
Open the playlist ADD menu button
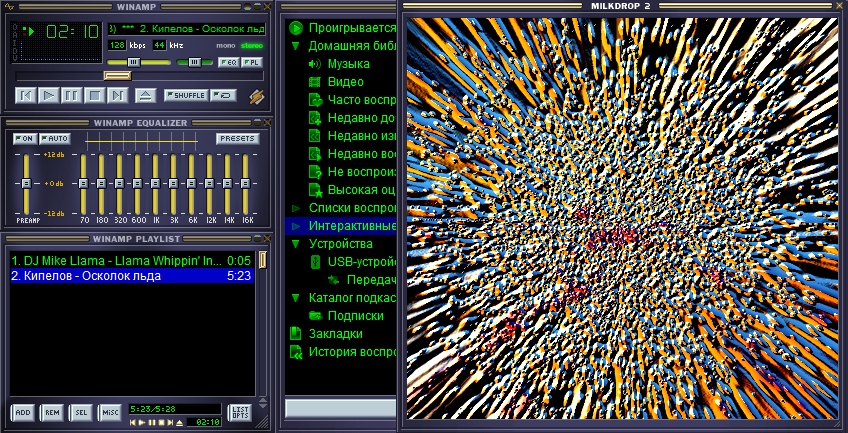[23, 413]
